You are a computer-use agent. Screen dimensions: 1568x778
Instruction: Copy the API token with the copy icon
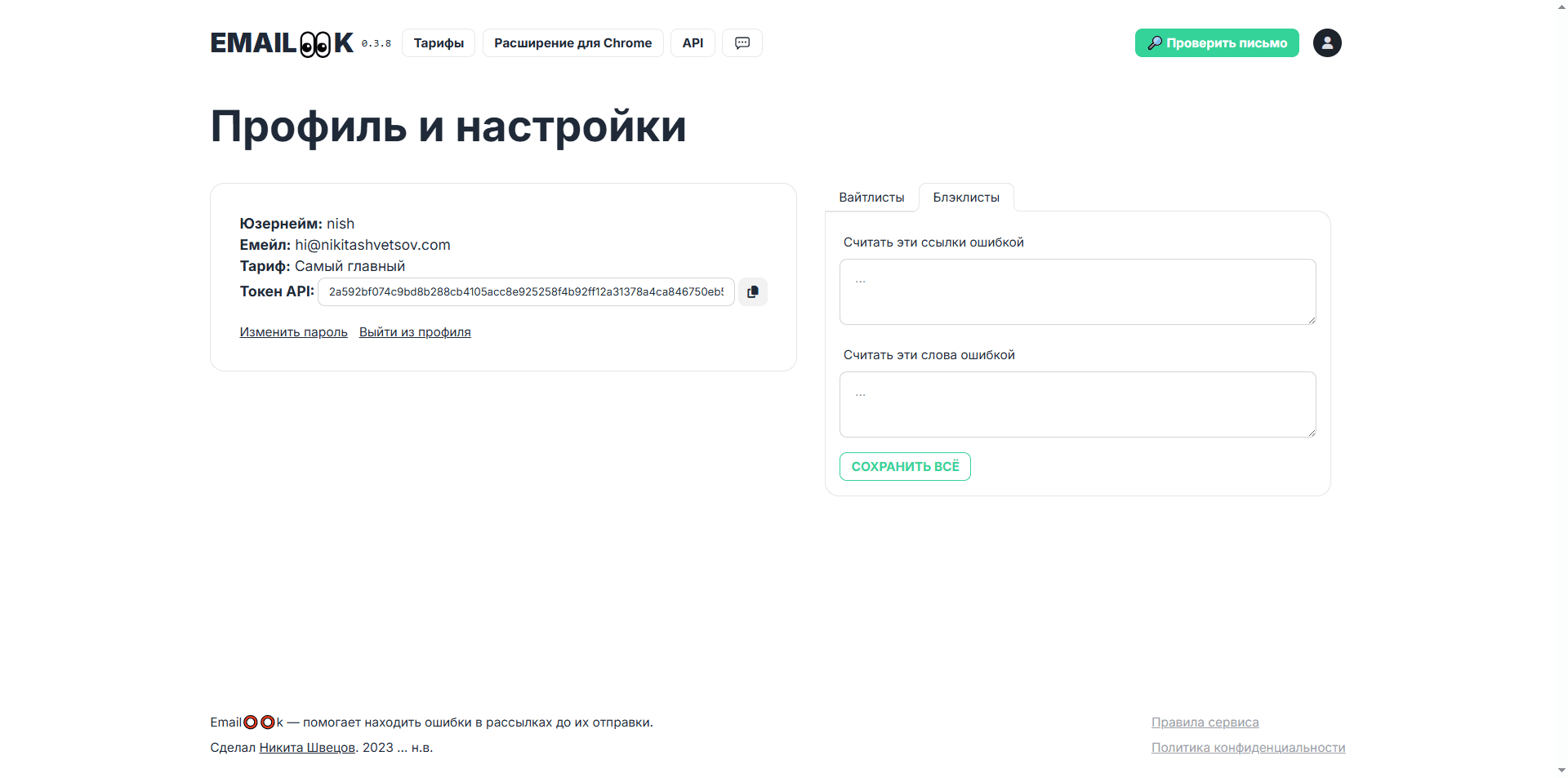click(x=753, y=291)
